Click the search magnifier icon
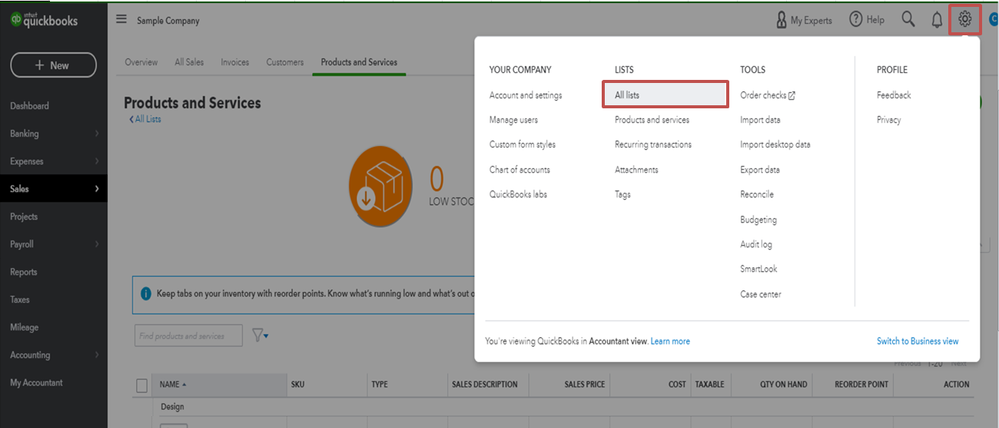The image size is (999, 428). 908,20
